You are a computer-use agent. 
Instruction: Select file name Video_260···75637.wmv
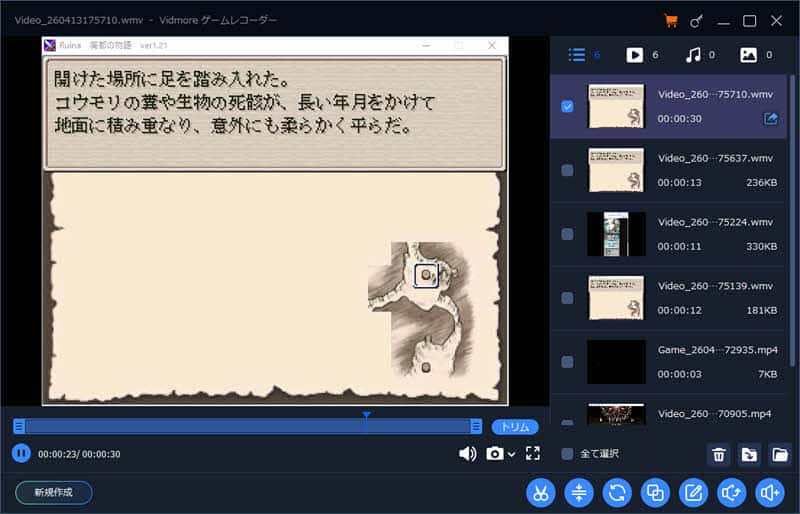(715, 158)
